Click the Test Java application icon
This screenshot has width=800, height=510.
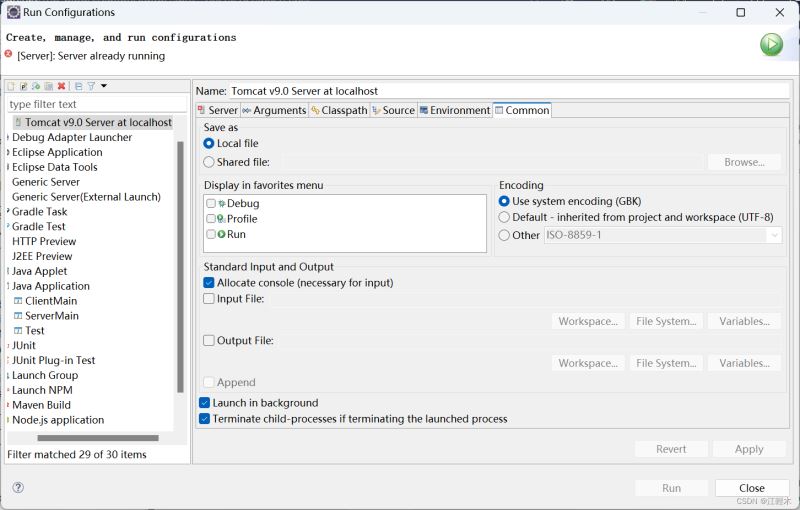tap(18, 330)
